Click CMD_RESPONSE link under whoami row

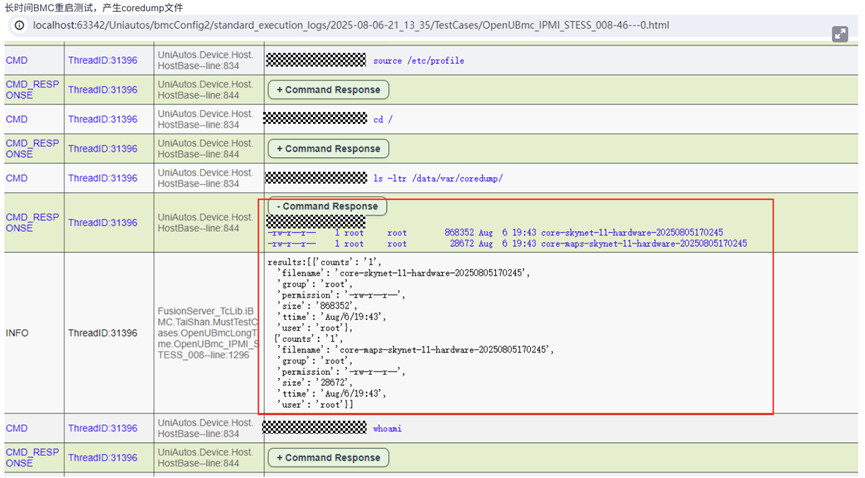click(x=32, y=458)
